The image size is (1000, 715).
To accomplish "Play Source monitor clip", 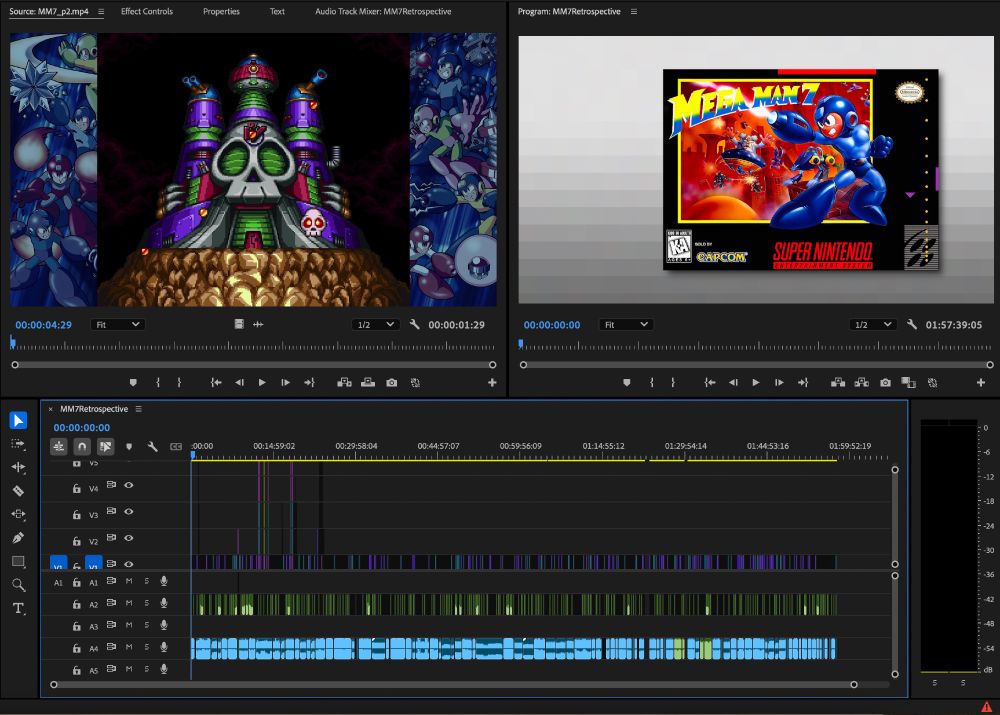I will tap(262, 383).
